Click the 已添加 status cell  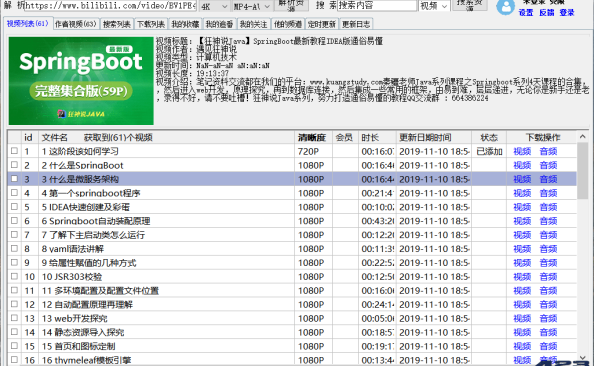pos(489,151)
